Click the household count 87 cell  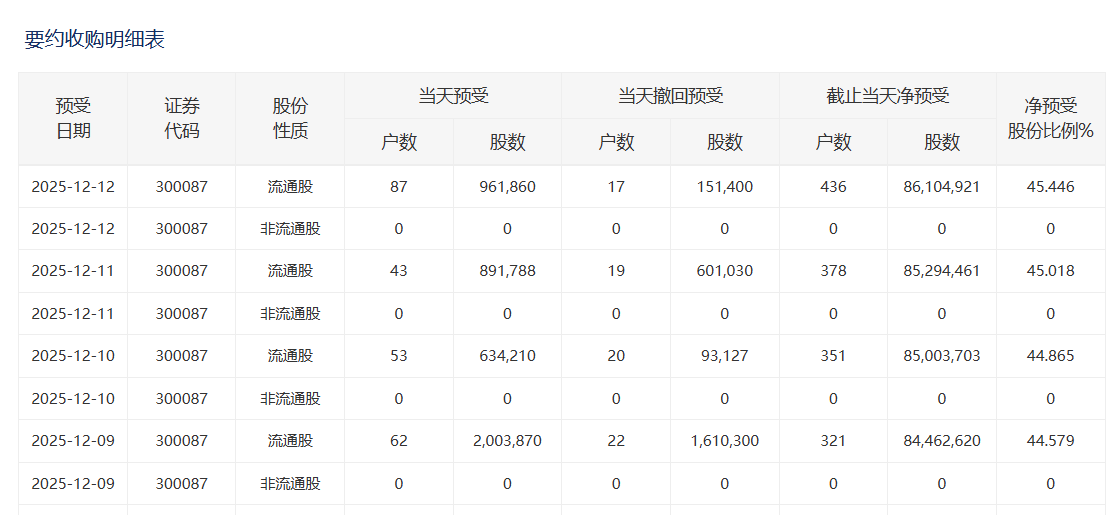tap(399, 187)
